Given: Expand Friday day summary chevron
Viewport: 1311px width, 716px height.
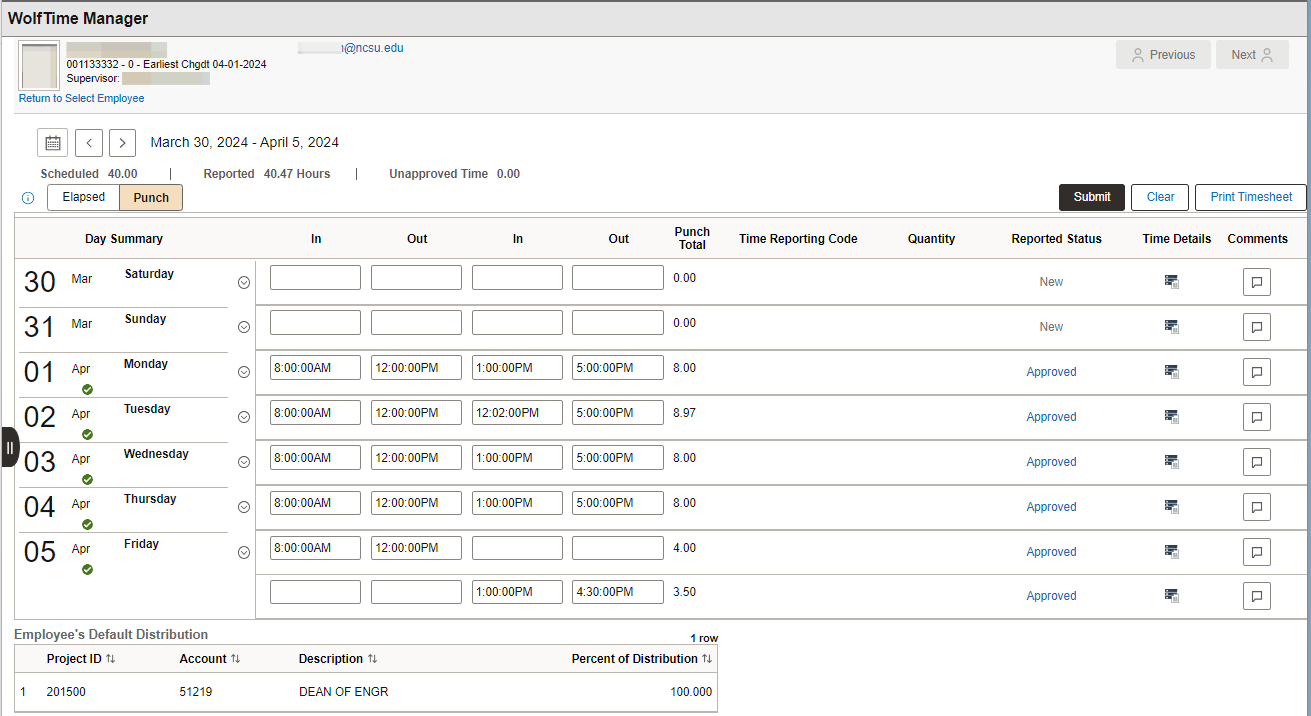Looking at the screenshot, I should (x=243, y=552).
